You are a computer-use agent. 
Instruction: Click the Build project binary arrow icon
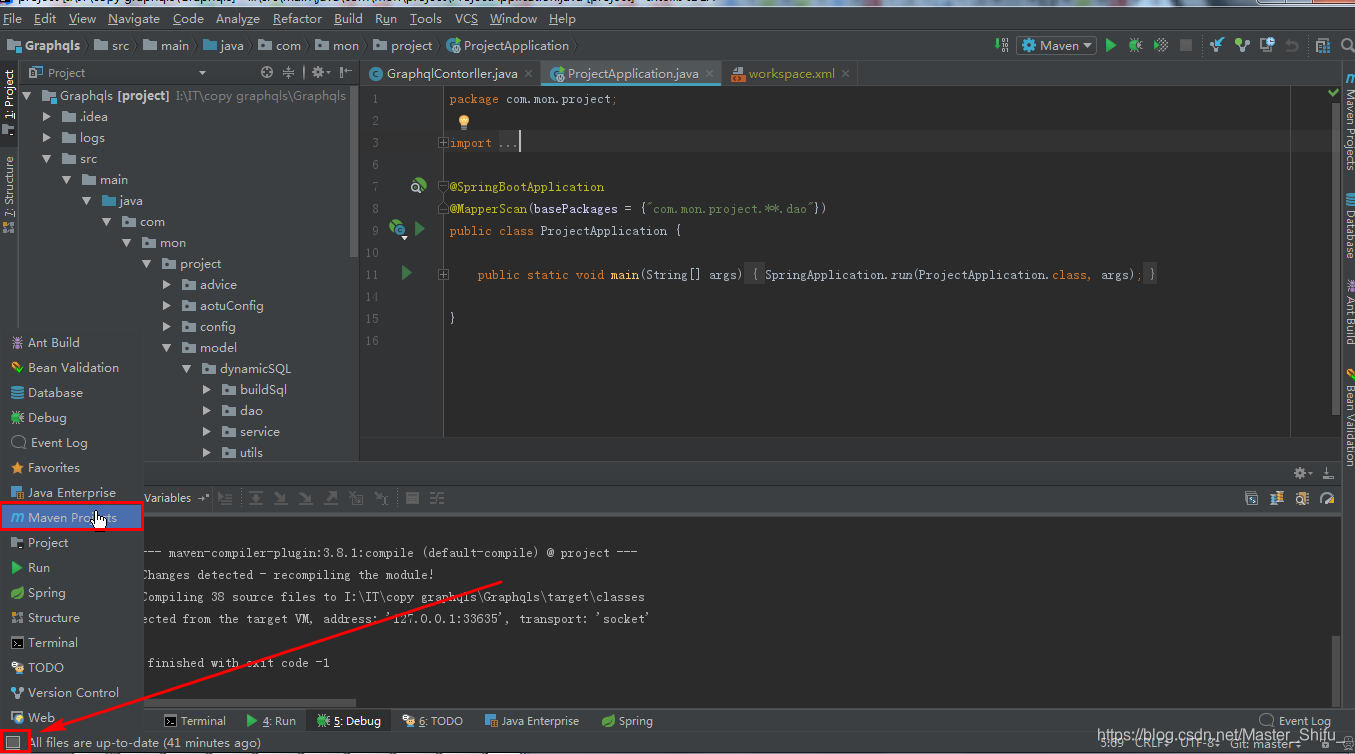[x=1002, y=45]
